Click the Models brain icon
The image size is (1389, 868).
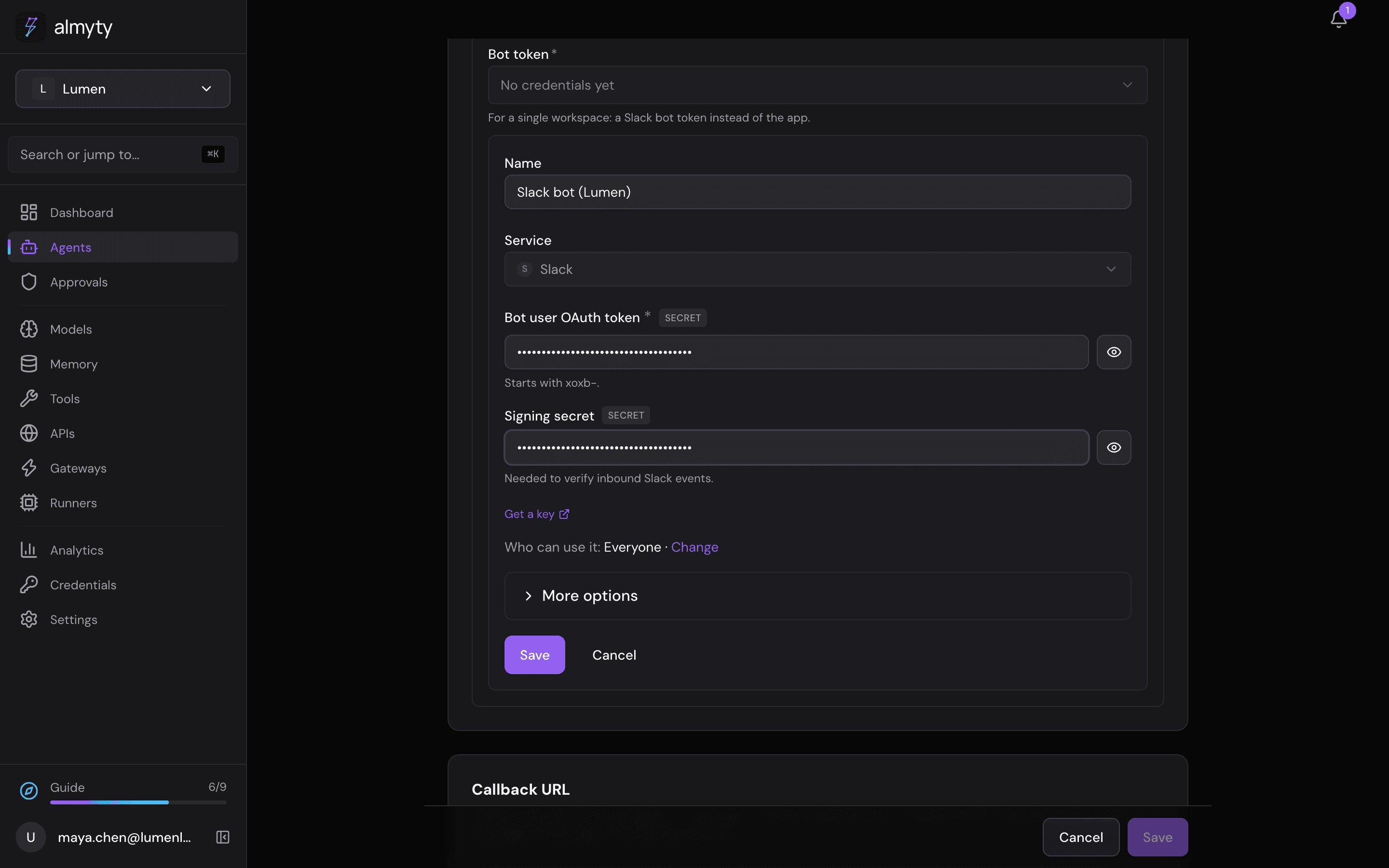coord(29,329)
